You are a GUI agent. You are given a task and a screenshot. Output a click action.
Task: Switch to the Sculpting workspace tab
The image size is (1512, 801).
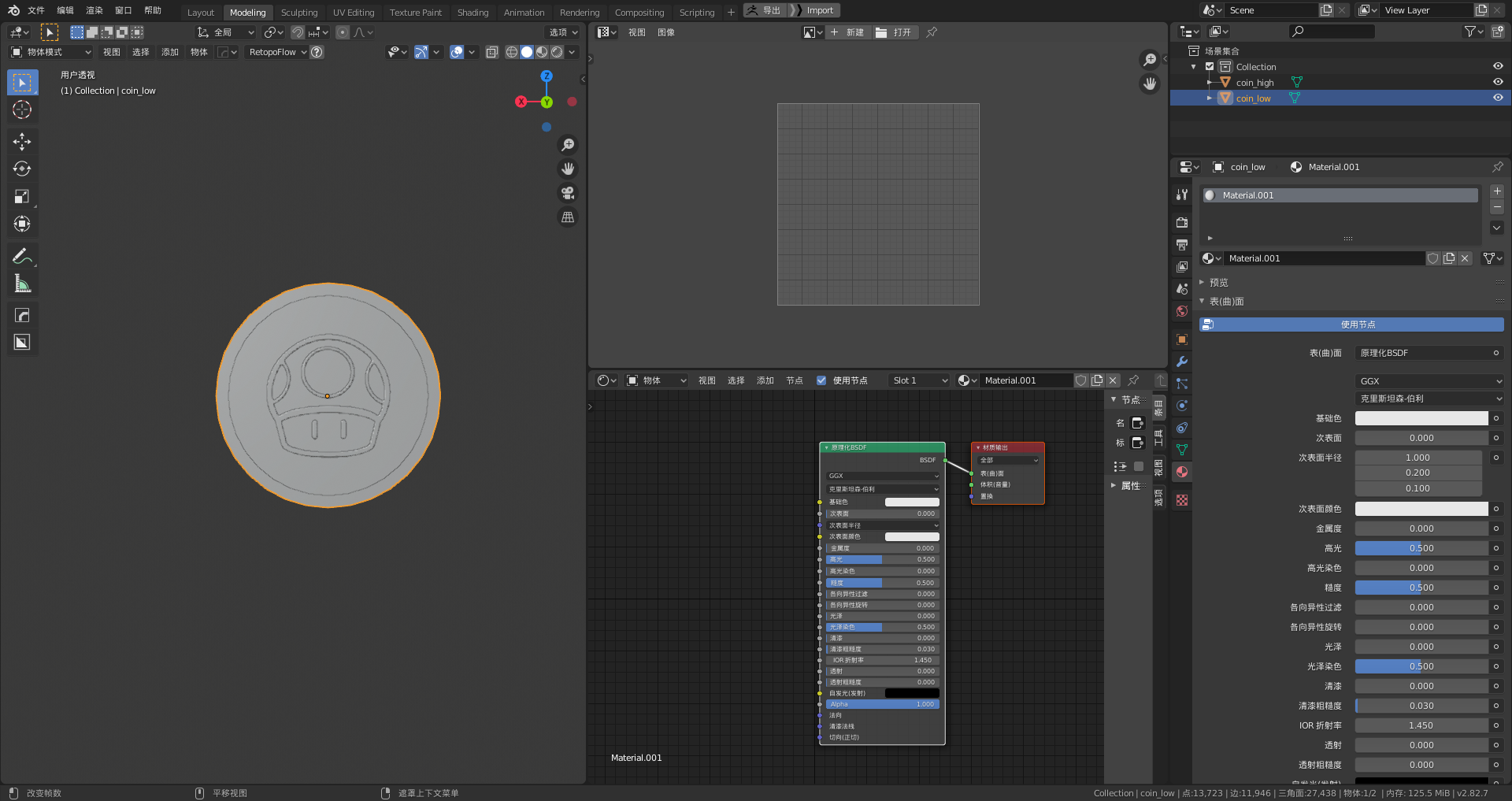tap(299, 13)
